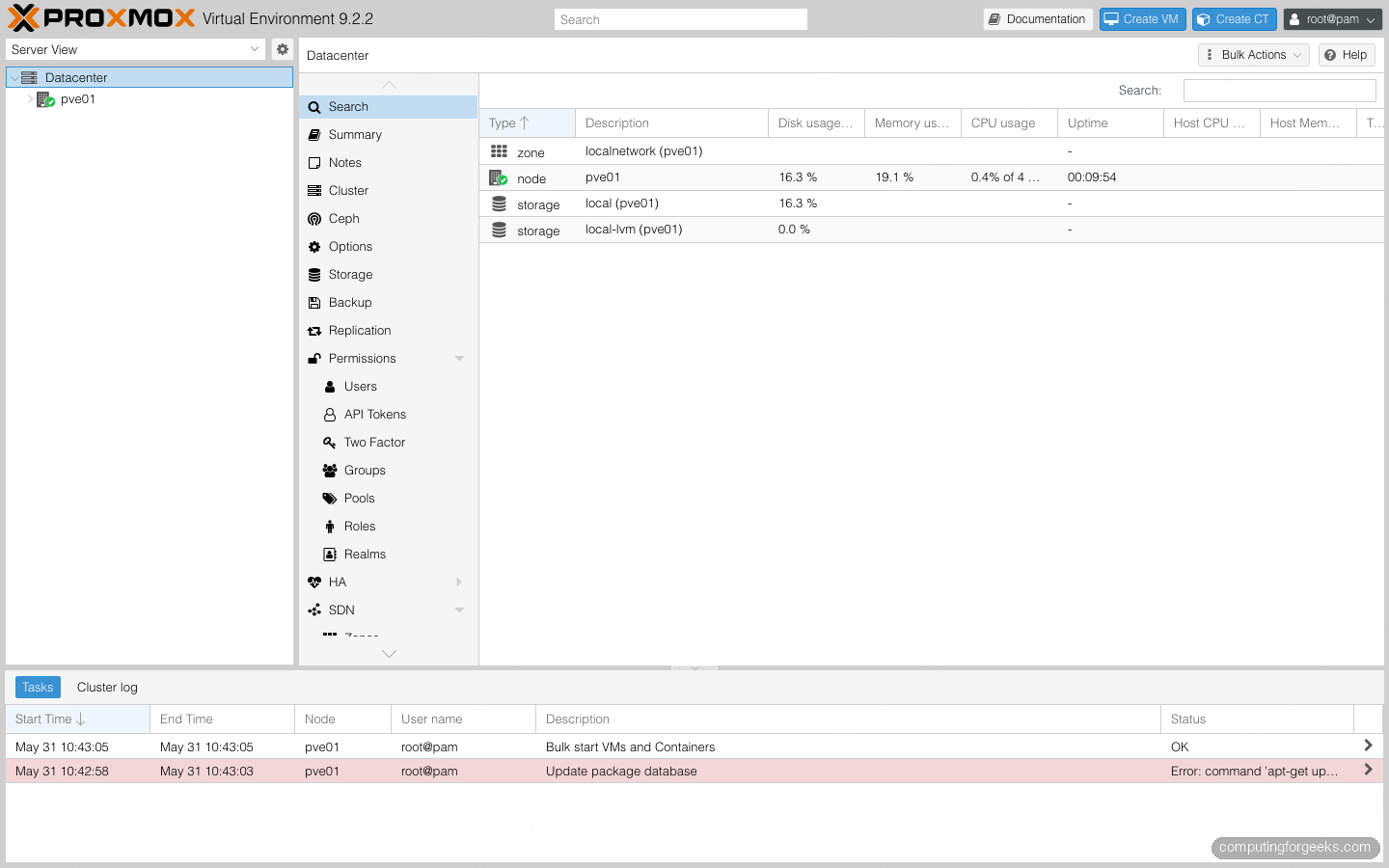Sort by the Uptime column header
This screenshot has height=868, width=1389.
[x=1111, y=123]
